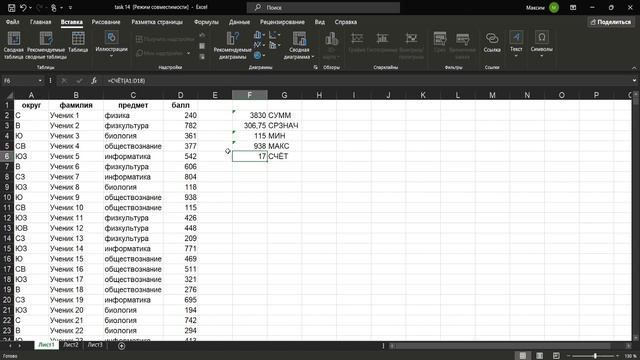Select row header 6
Viewport: 640px width, 360px height.
pyautogui.click(x=7, y=156)
